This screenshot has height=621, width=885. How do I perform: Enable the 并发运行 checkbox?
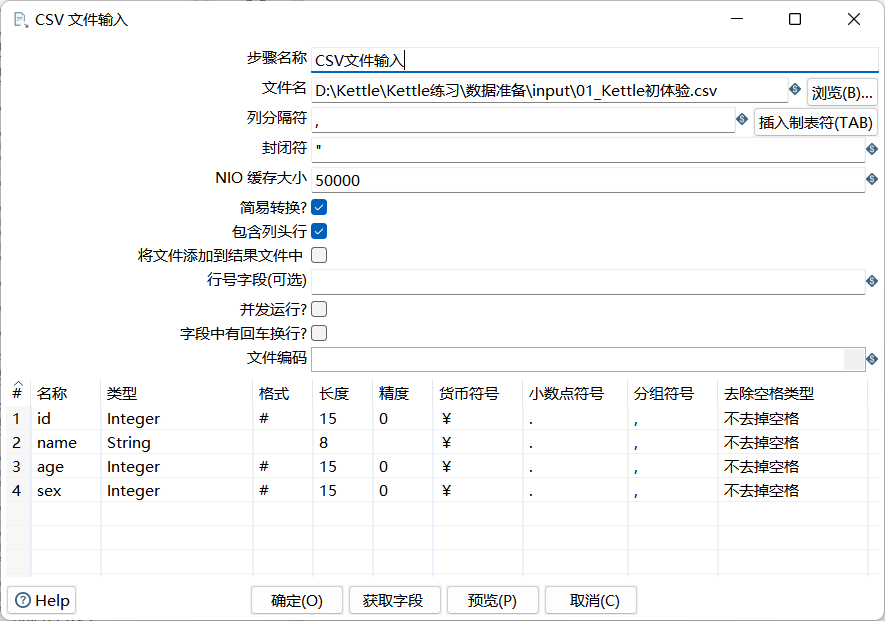point(320,309)
